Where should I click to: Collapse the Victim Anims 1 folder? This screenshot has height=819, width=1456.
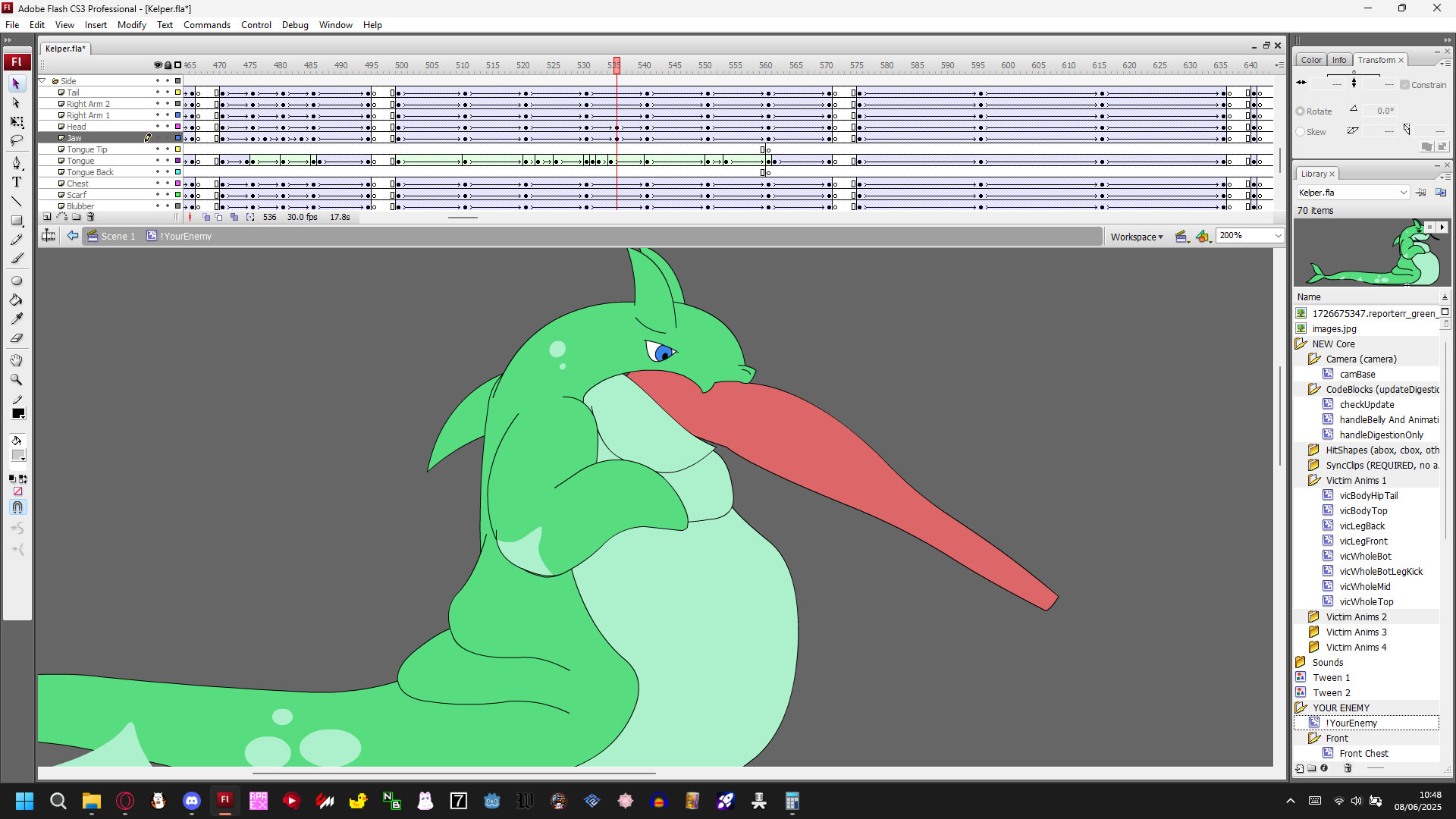[1314, 481]
